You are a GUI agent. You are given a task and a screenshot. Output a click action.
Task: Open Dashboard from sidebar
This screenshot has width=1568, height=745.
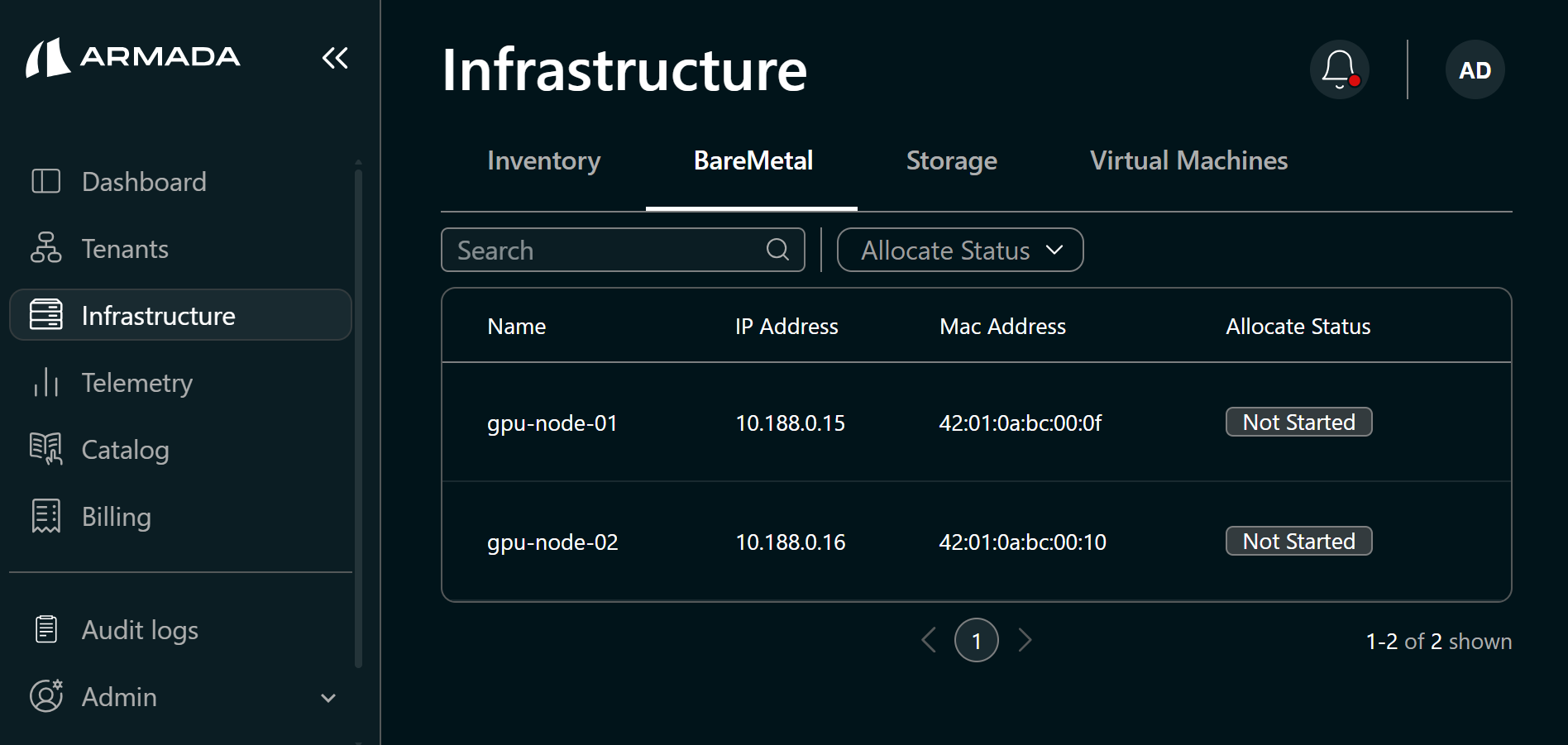click(x=180, y=181)
